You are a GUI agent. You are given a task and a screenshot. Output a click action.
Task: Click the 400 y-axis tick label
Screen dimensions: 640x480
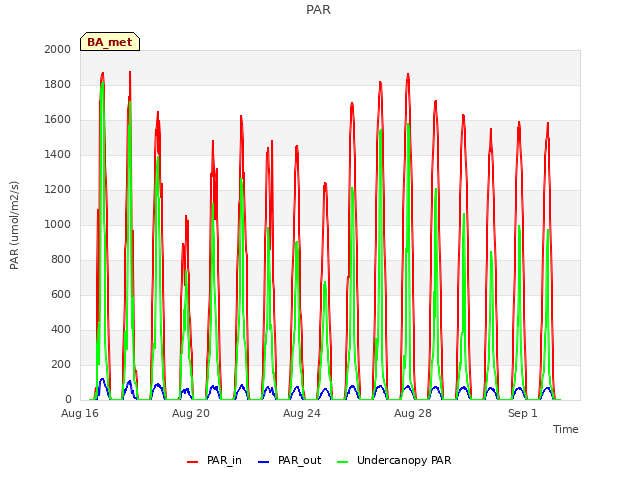click(61, 329)
